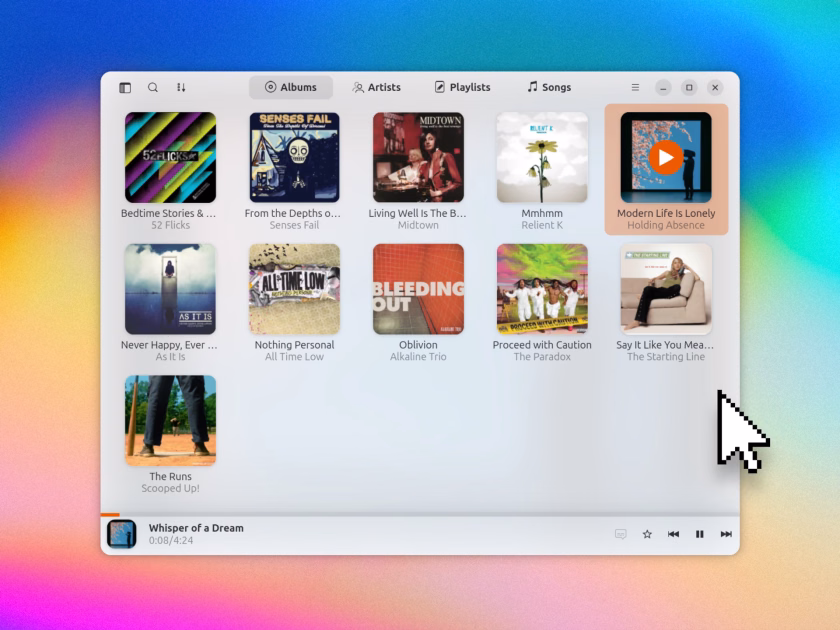Image resolution: width=840 pixels, height=630 pixels.
Task: Click the now playing cover thumbnail
Action: pyautogui.click(x=122, y=534)
